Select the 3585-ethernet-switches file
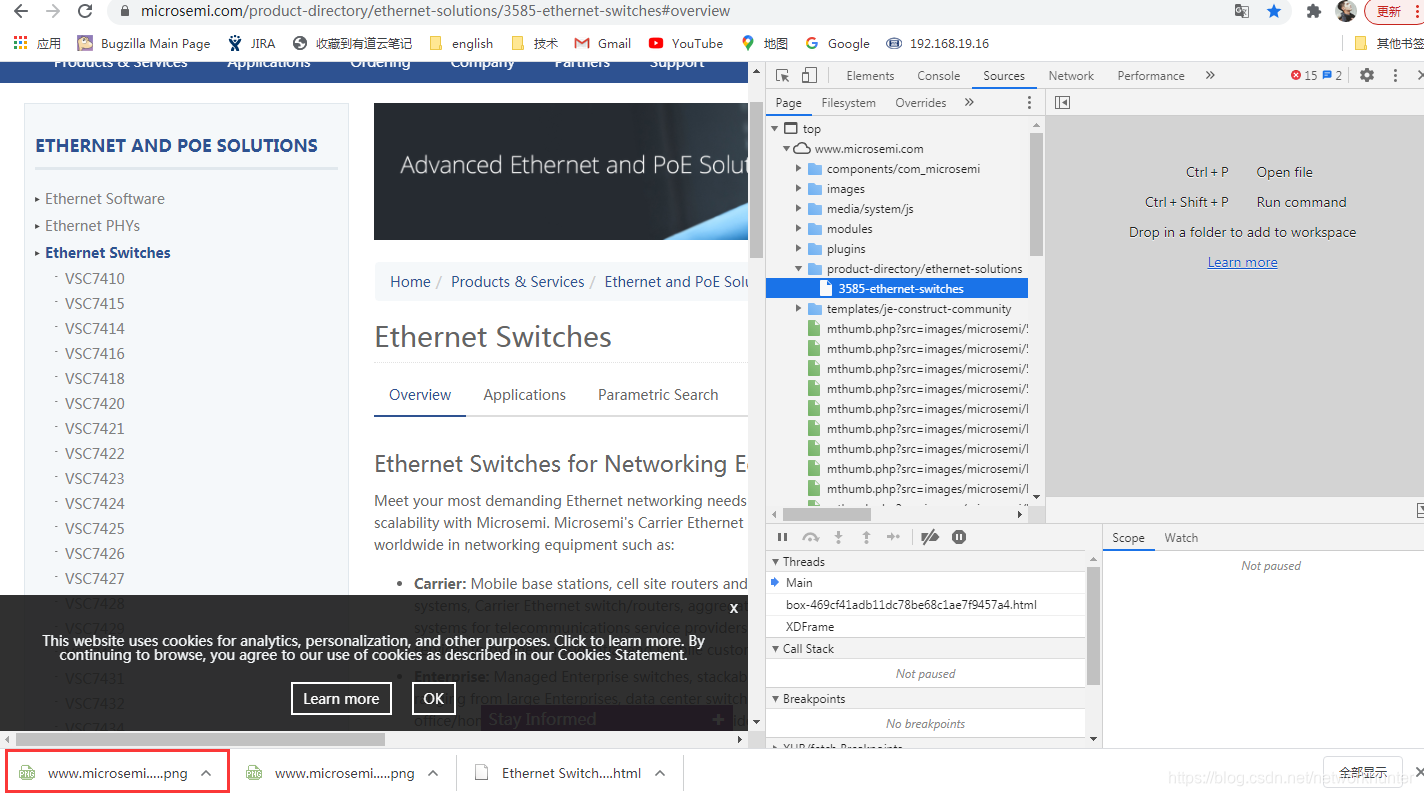The width and height of the screenshot is (1424, 796). click(x=897, y=289)
